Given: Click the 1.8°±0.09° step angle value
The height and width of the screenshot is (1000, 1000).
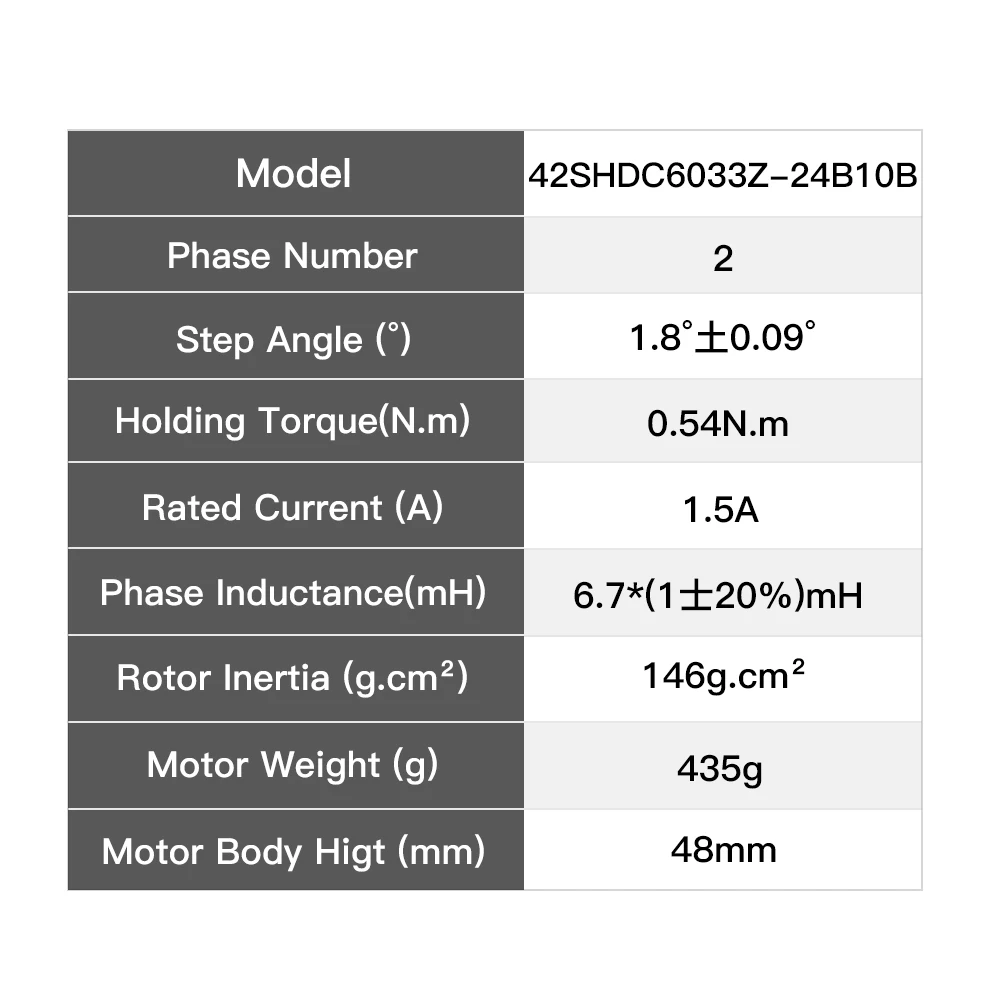Looking at the screenshot, I should point(722,337).
